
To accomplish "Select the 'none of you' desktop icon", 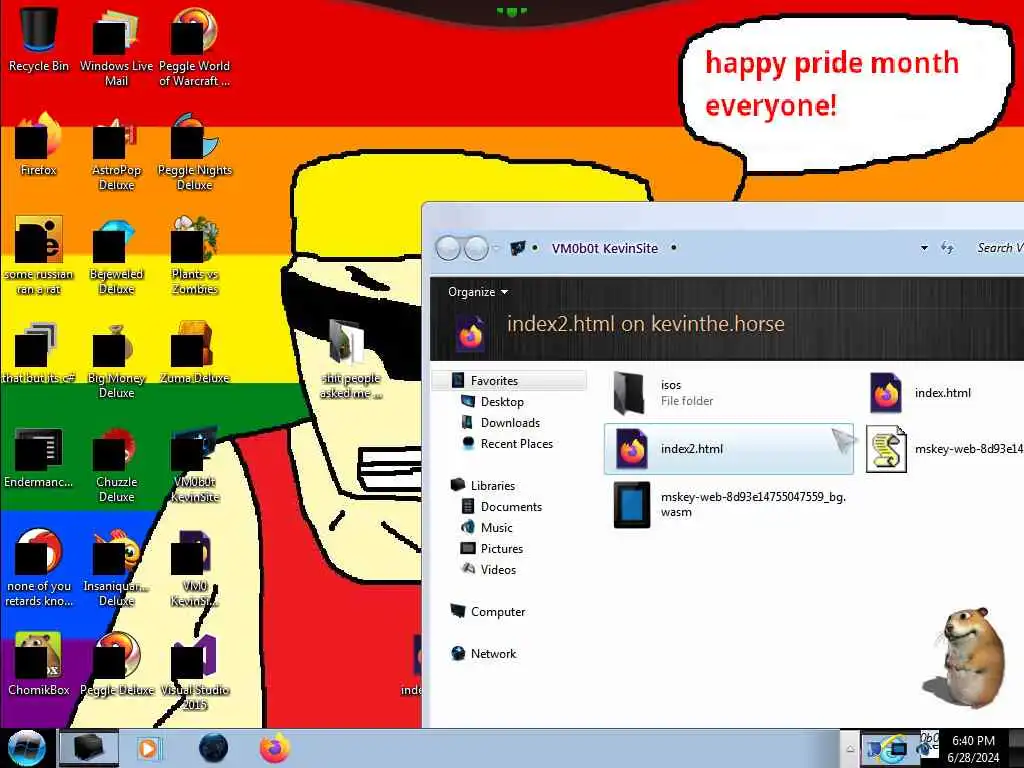I will point(39,567).
